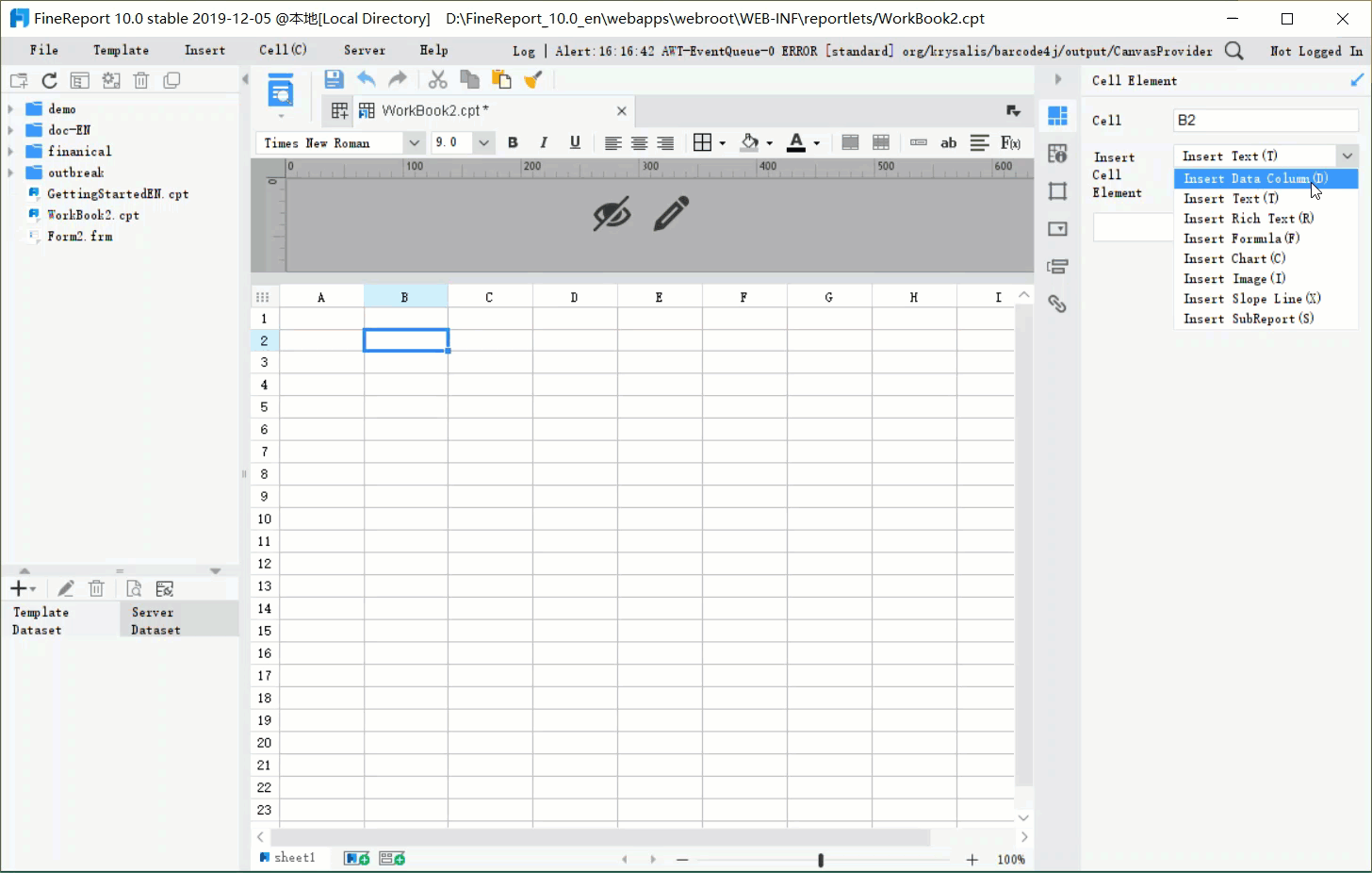Click the Hyperlink panel icon on right sidebar
1372x873 pixels.
[x=1057, y=304]
